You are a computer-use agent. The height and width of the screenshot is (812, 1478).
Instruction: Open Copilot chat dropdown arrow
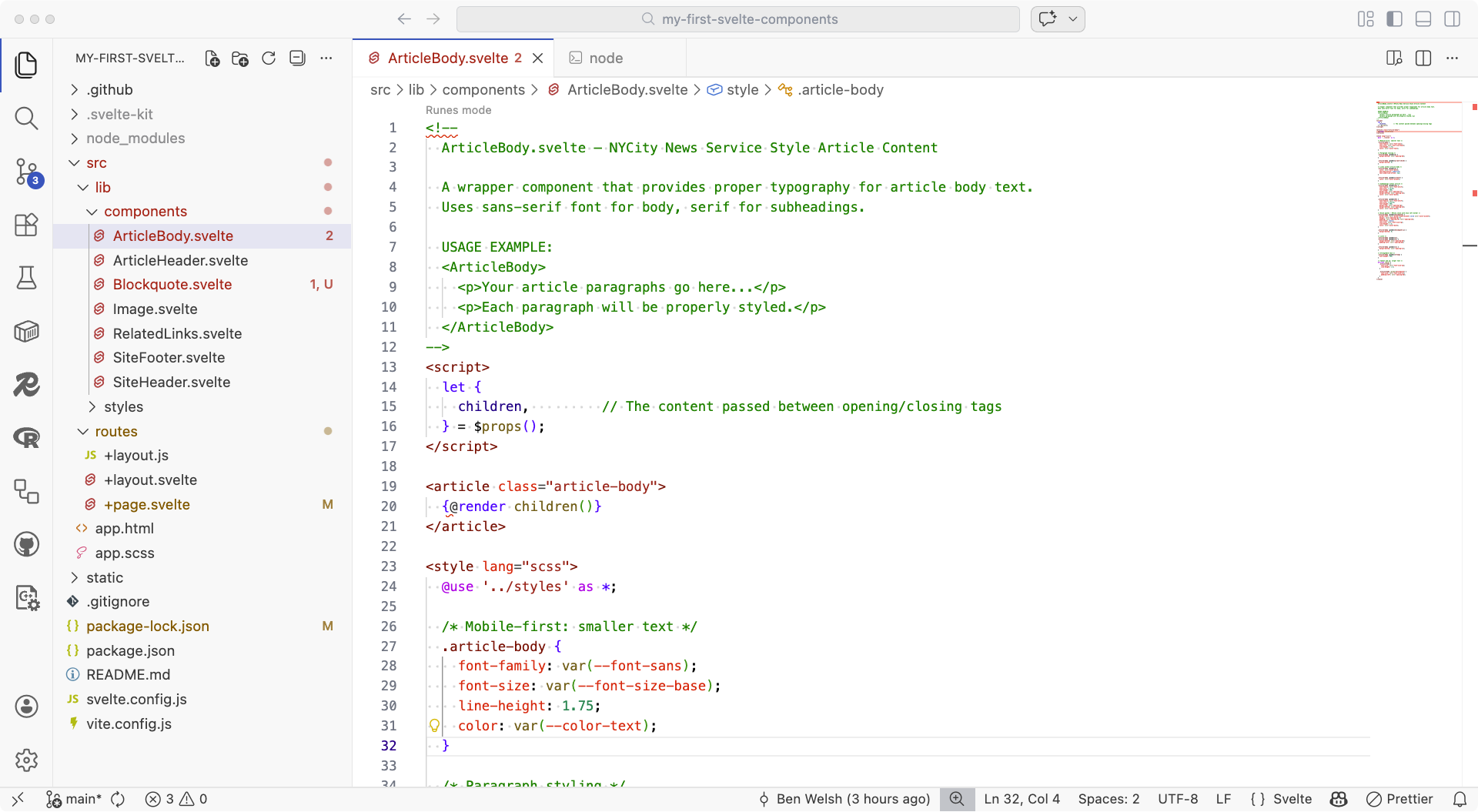1073,19
